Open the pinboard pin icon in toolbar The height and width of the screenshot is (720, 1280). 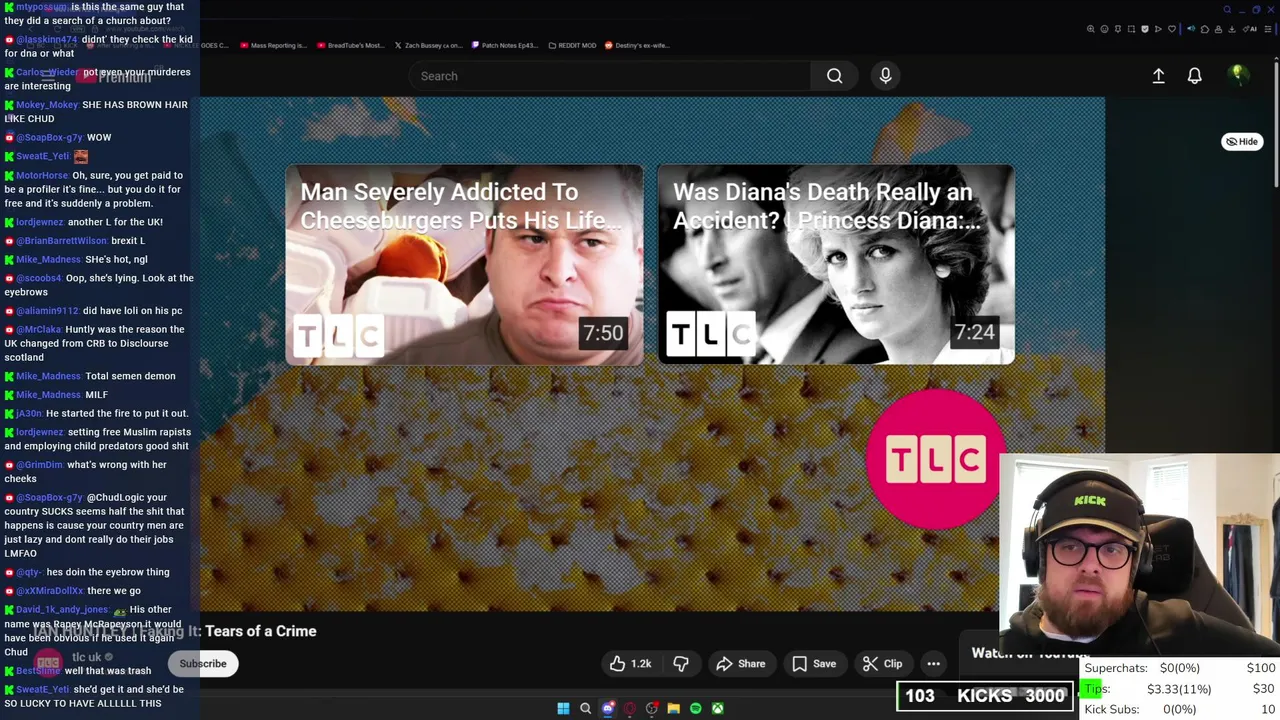coord(1118,29)
